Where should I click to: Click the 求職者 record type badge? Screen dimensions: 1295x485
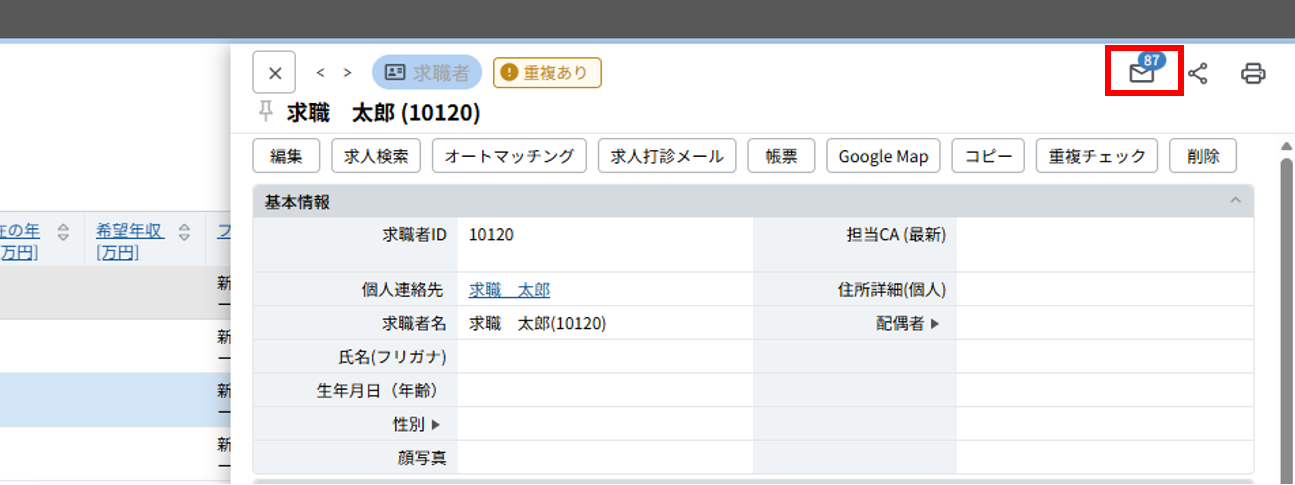pyautogui.click(x=427, y=72)
